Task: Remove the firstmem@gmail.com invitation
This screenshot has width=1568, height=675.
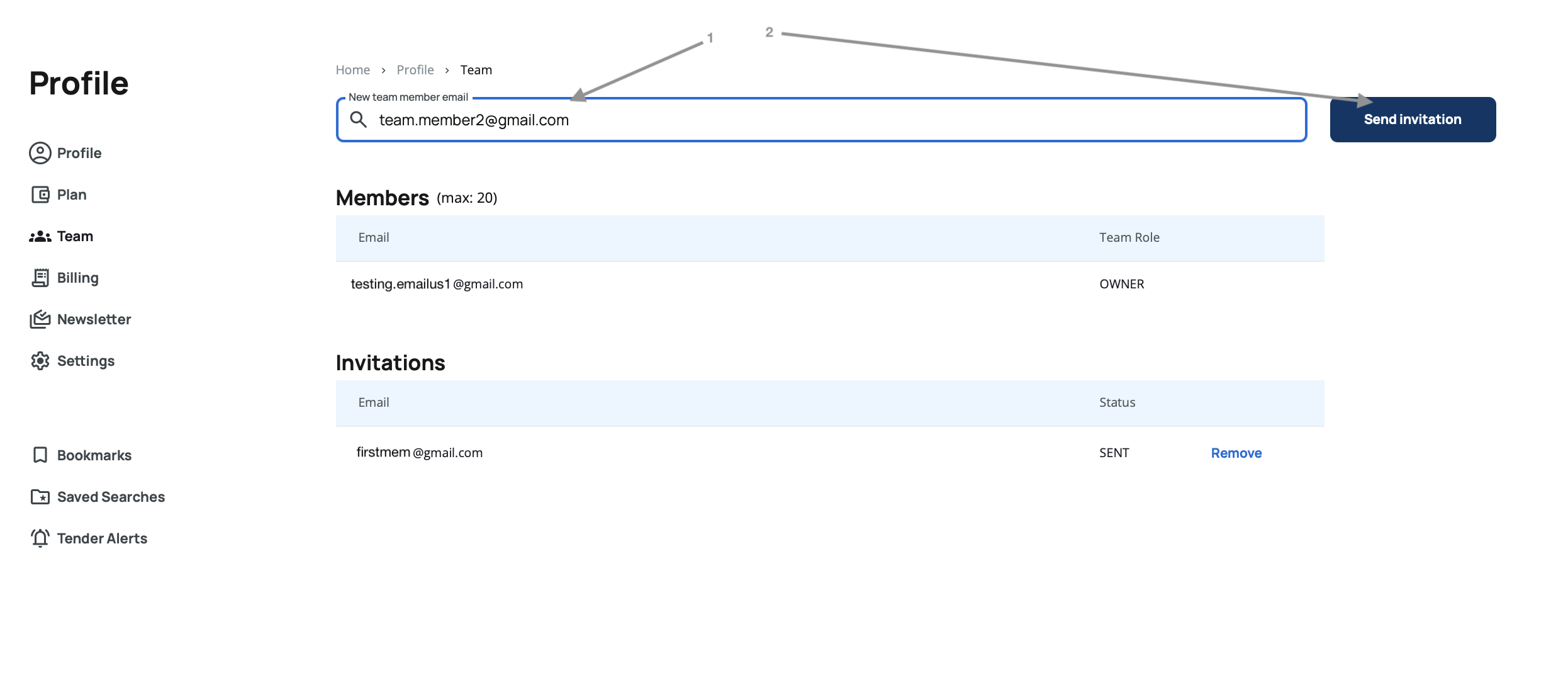Action: pyautogui.click(x=1236, y=453)
